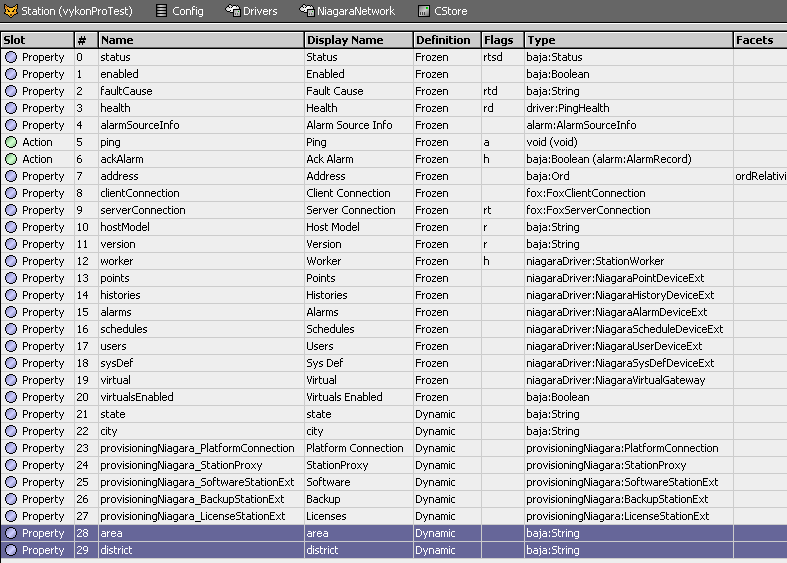Click the green Action icon for ackAlarm
The height and width of the screenshot is (563, 787).
click(11, 159)
